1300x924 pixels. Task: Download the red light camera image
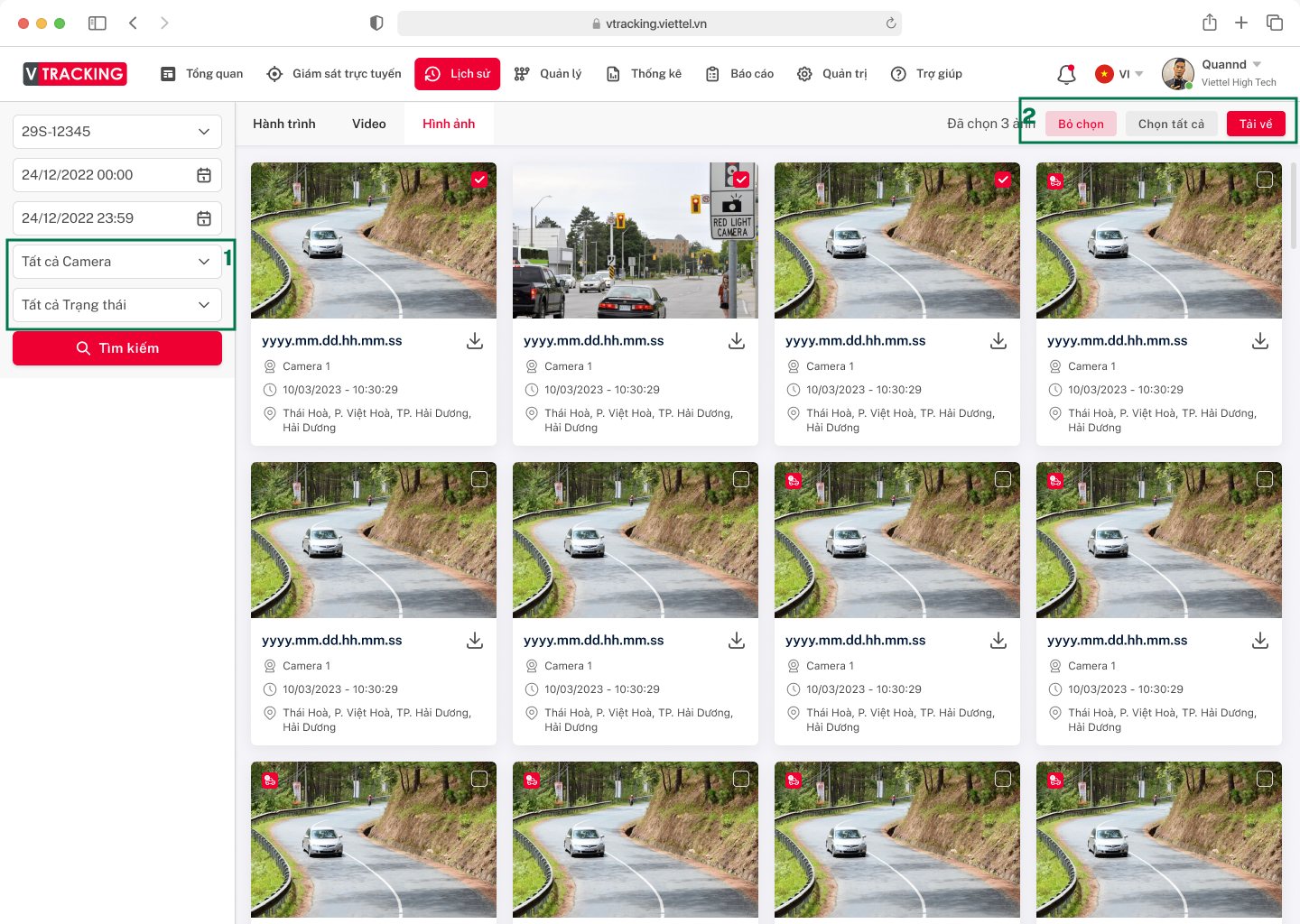click(x=737, y=341)
